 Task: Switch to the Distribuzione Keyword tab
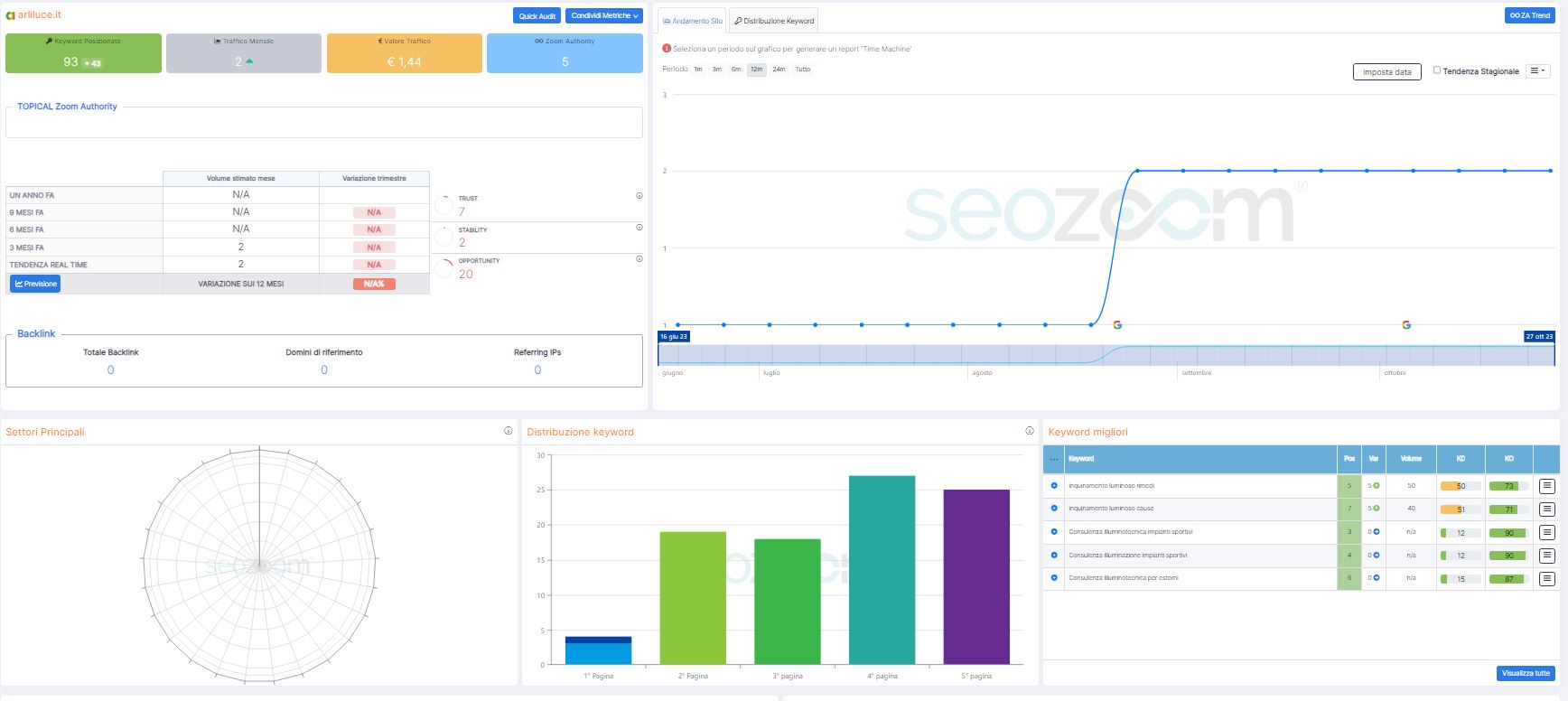point(774,21)
